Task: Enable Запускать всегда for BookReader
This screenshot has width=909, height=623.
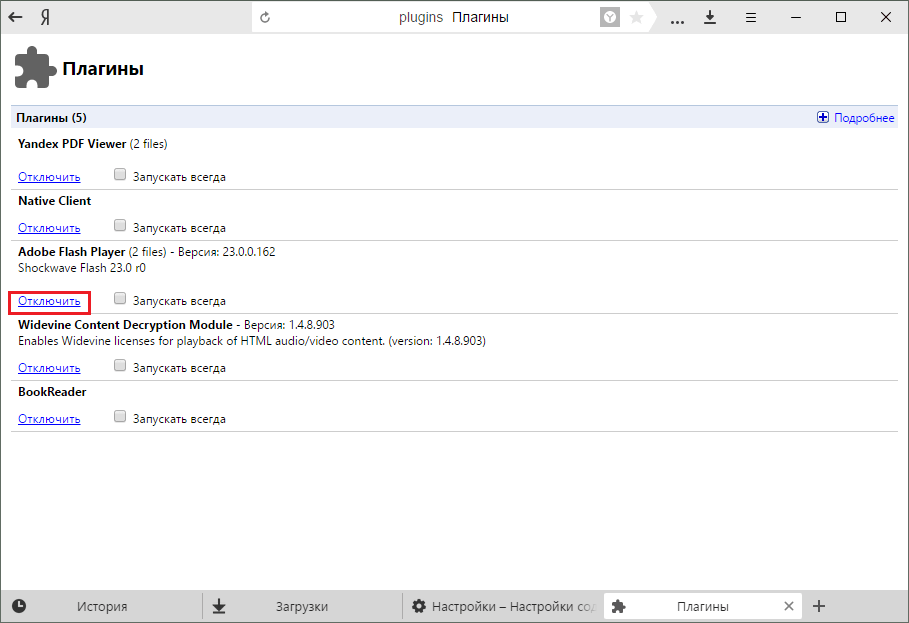Action: (120, 416)
